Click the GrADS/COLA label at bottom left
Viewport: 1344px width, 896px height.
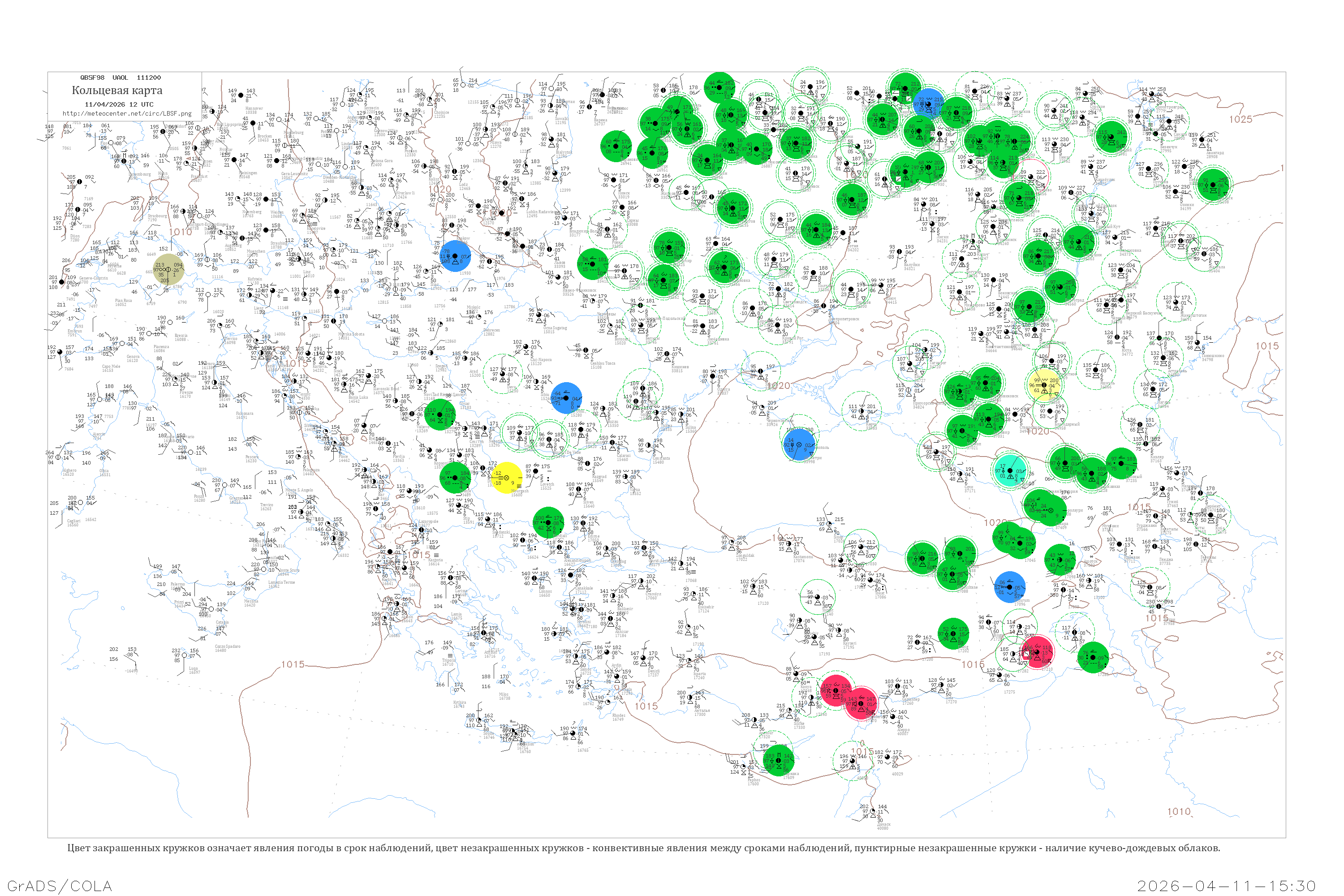(60, 885)
